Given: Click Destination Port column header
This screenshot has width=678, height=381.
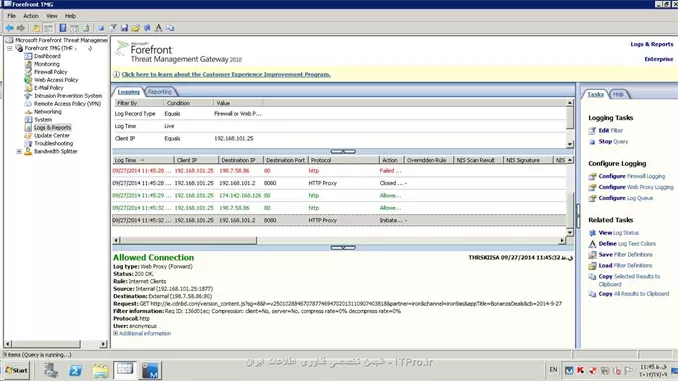Looking at the screenshot, I should (x=285, y=160).
